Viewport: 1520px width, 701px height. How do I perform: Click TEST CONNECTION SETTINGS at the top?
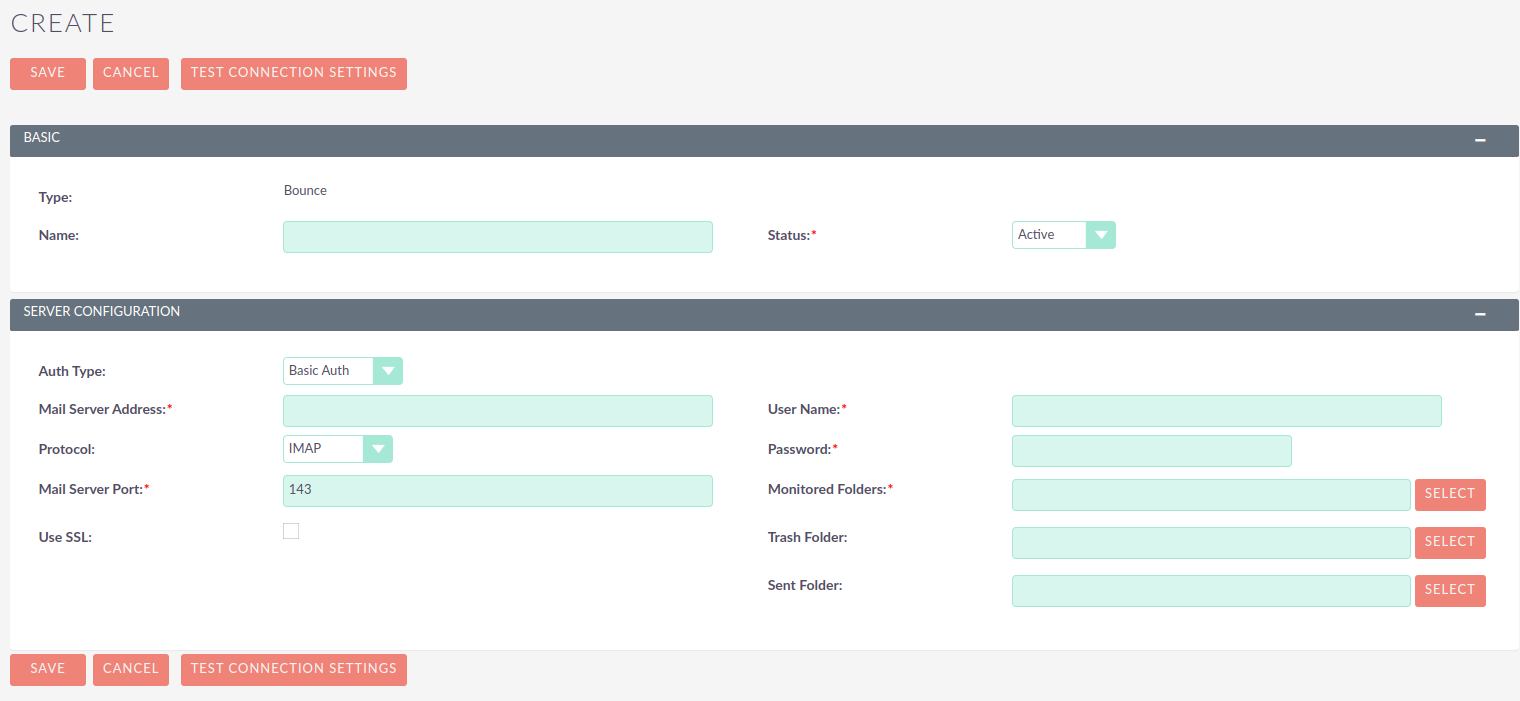point(293,73)
